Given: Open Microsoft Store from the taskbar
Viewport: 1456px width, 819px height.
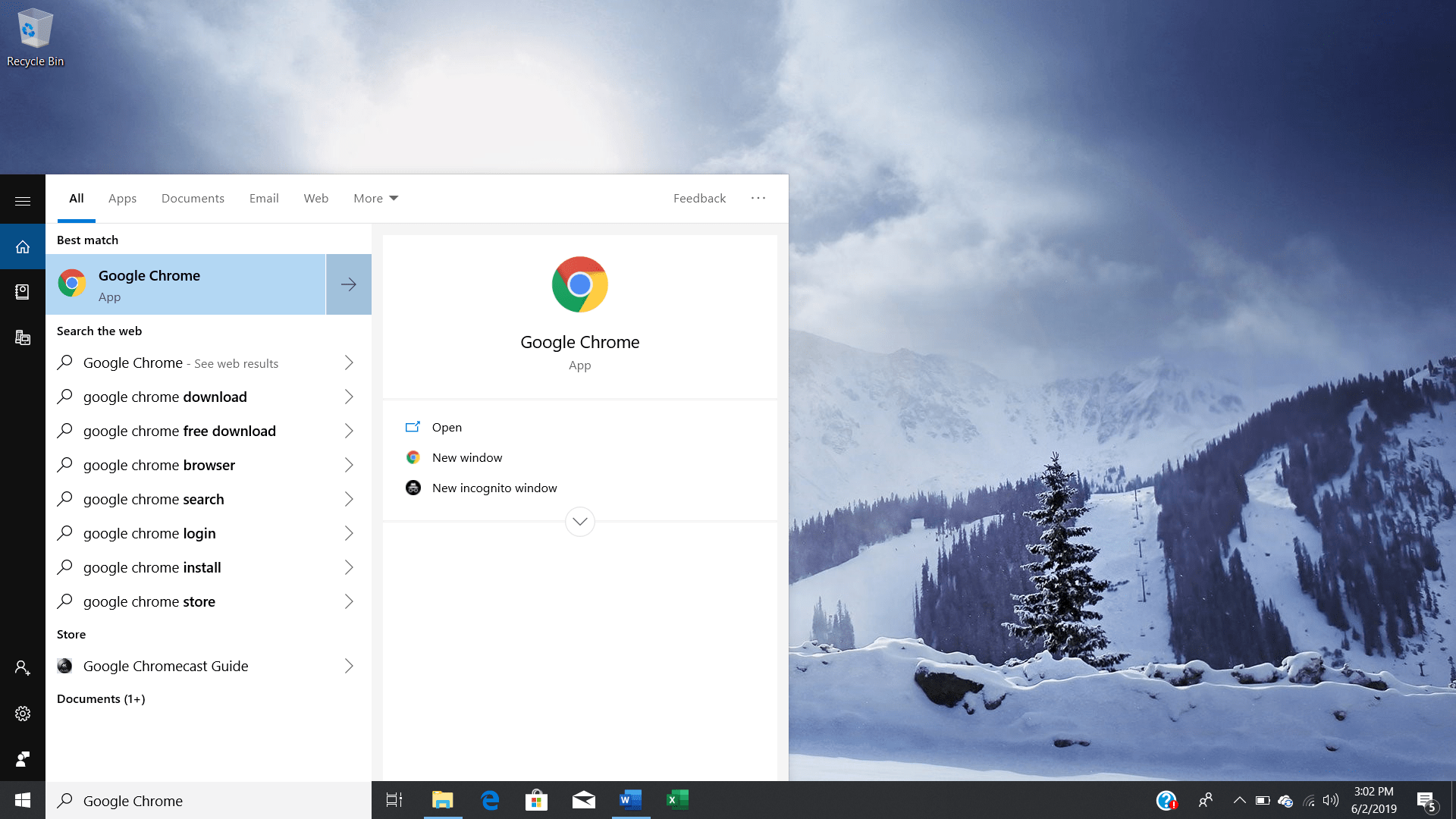Looking at the screenshot, I should click(537, 800).
